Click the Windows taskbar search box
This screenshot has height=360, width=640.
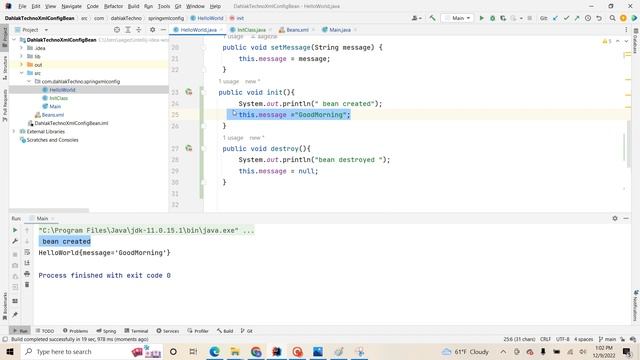click(92, 351)
